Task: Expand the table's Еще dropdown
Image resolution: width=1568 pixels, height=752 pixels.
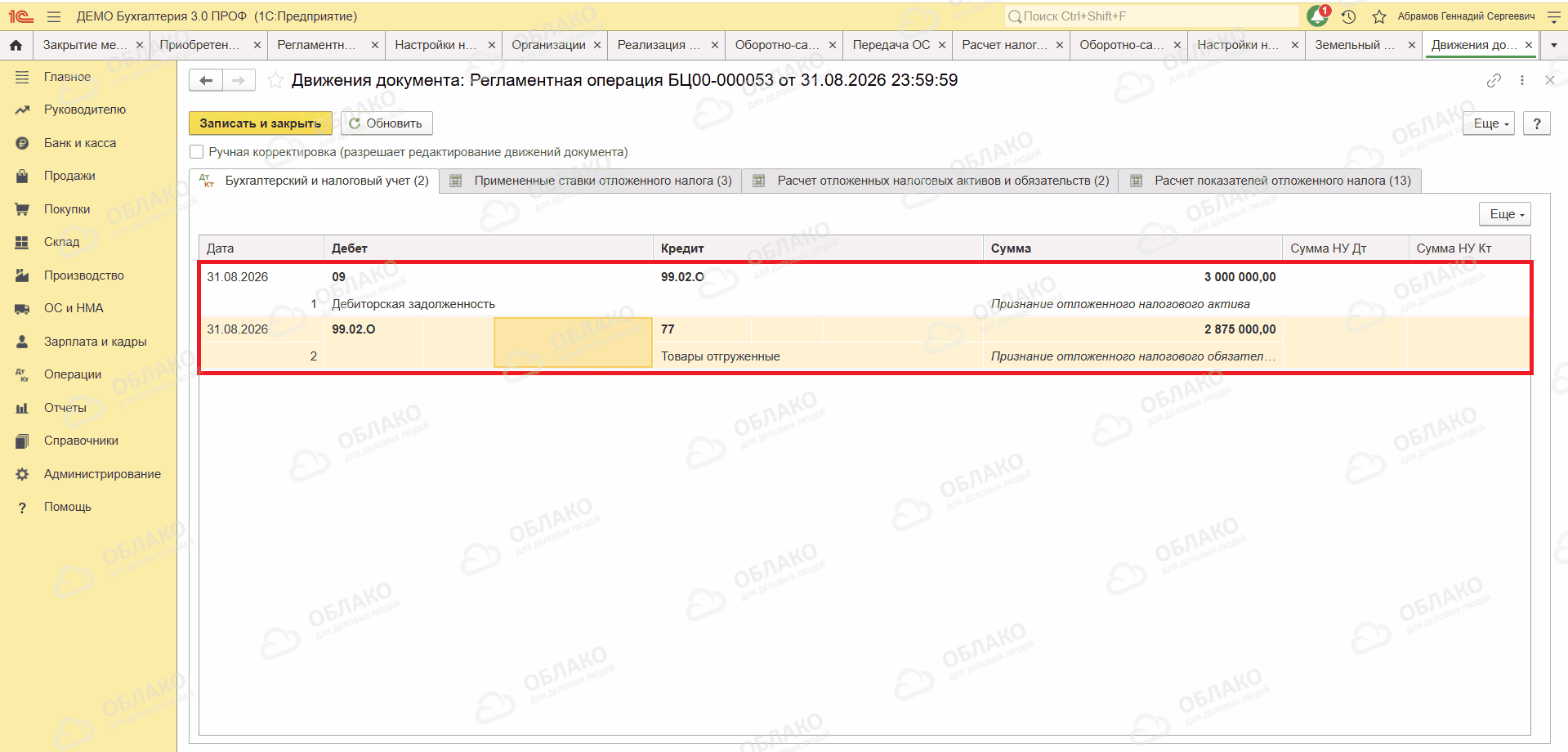Action: click(x=1507, y=214)
